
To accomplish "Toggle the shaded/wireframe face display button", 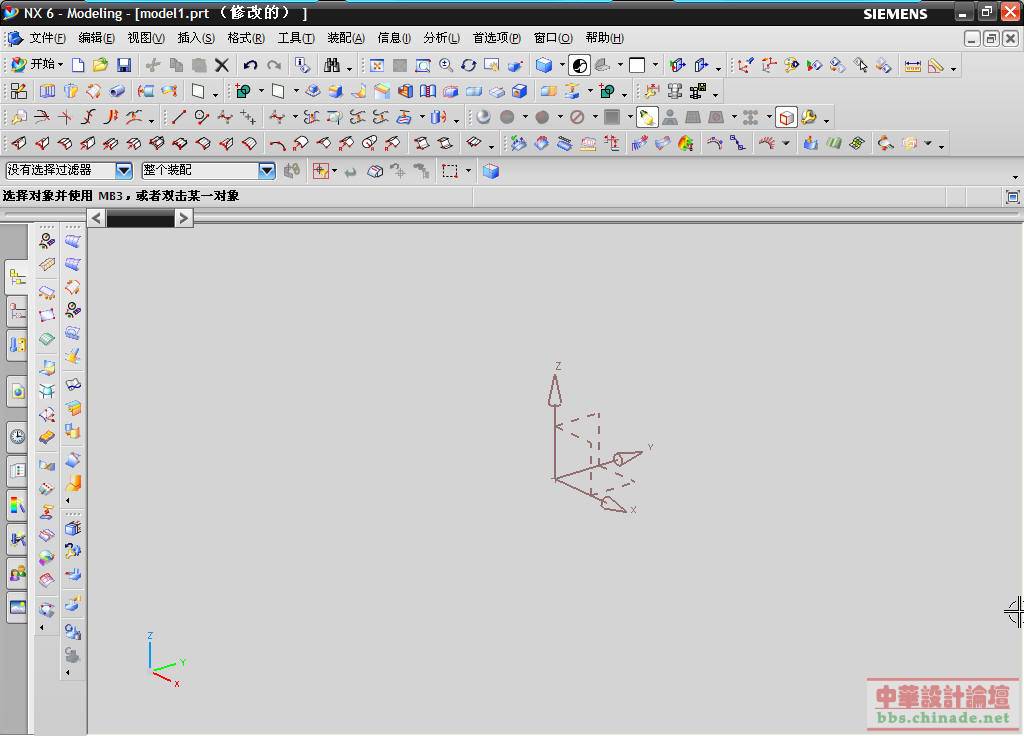I will pos(580,65).
